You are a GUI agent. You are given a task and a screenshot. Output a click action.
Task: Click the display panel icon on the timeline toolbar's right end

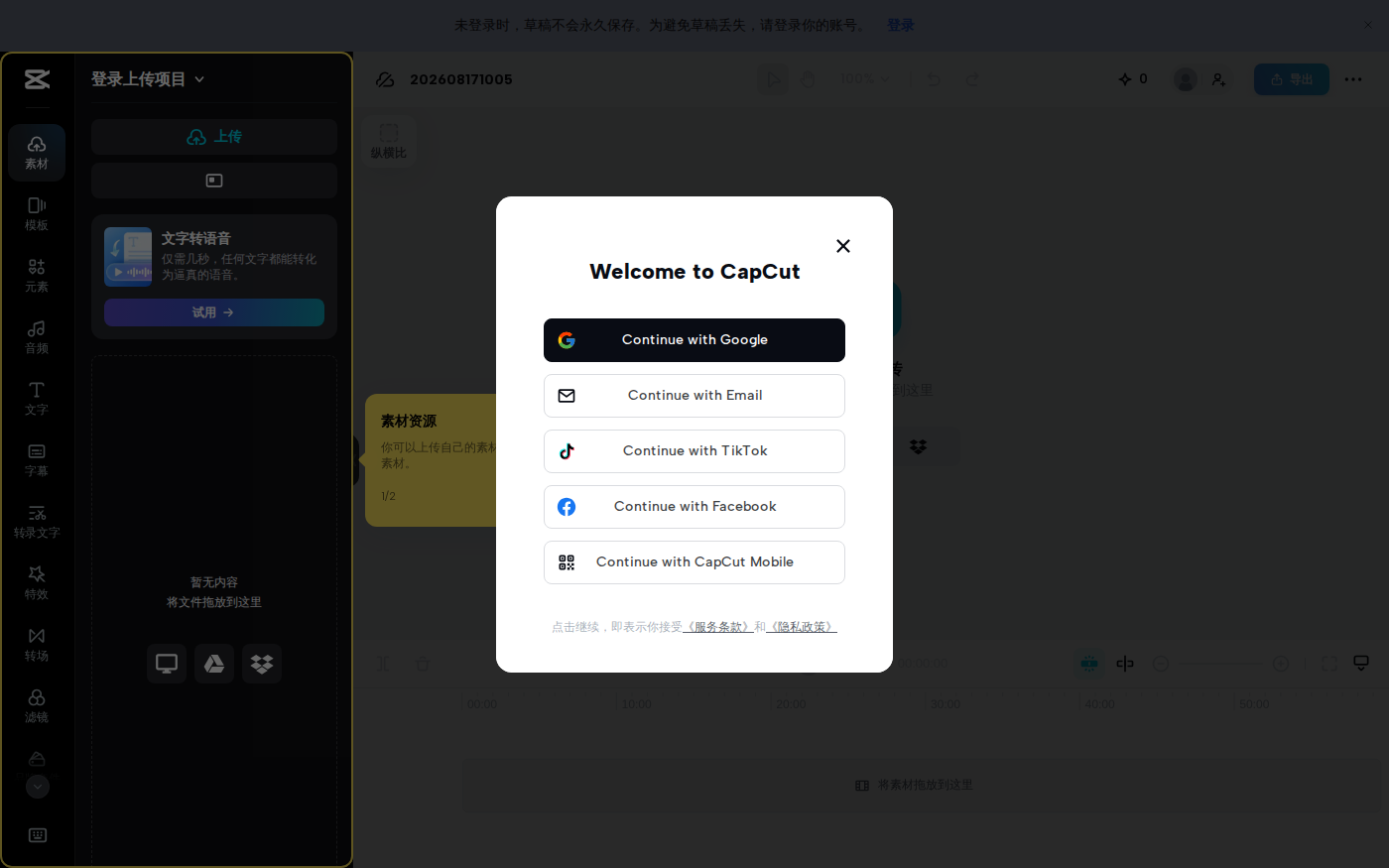(x=1361, y=663)
